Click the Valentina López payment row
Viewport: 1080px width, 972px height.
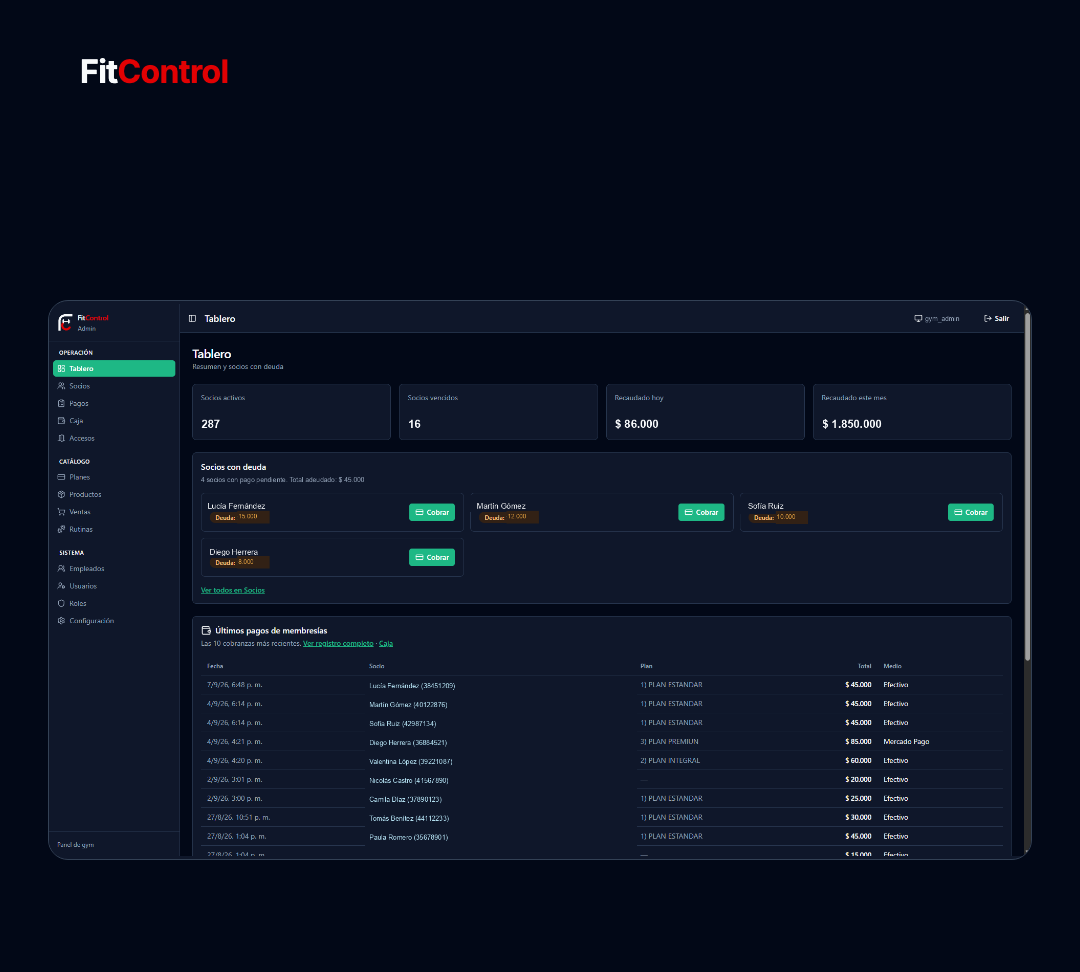tap(602, 761)
